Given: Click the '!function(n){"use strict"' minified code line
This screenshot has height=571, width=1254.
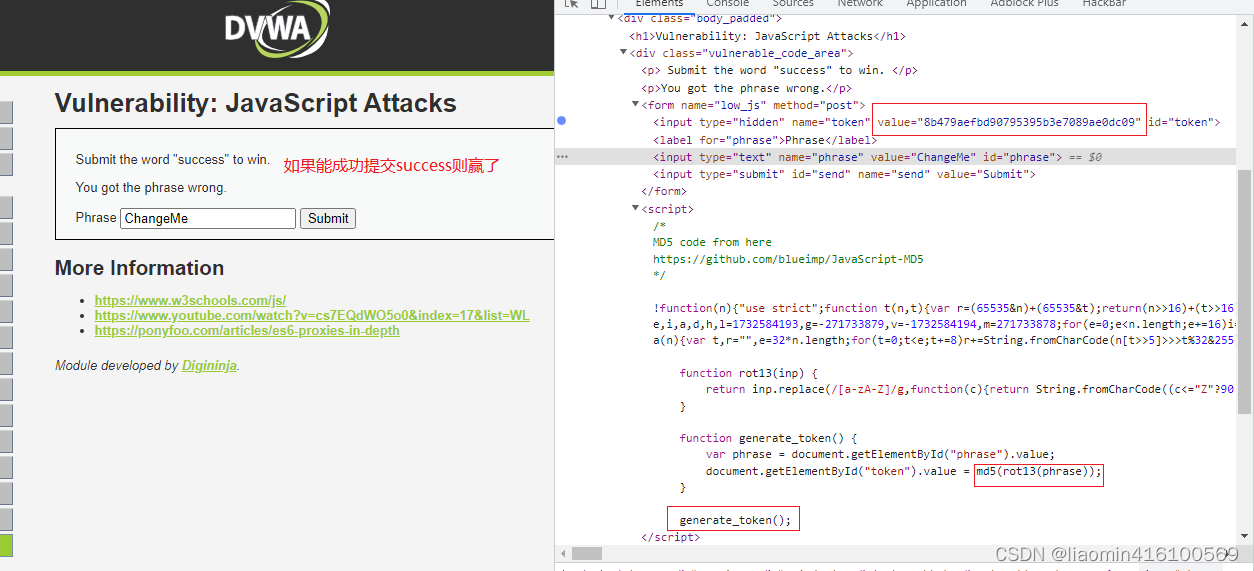Looking at the screenshot, I should pyautogui.click(x=942, y=307).
